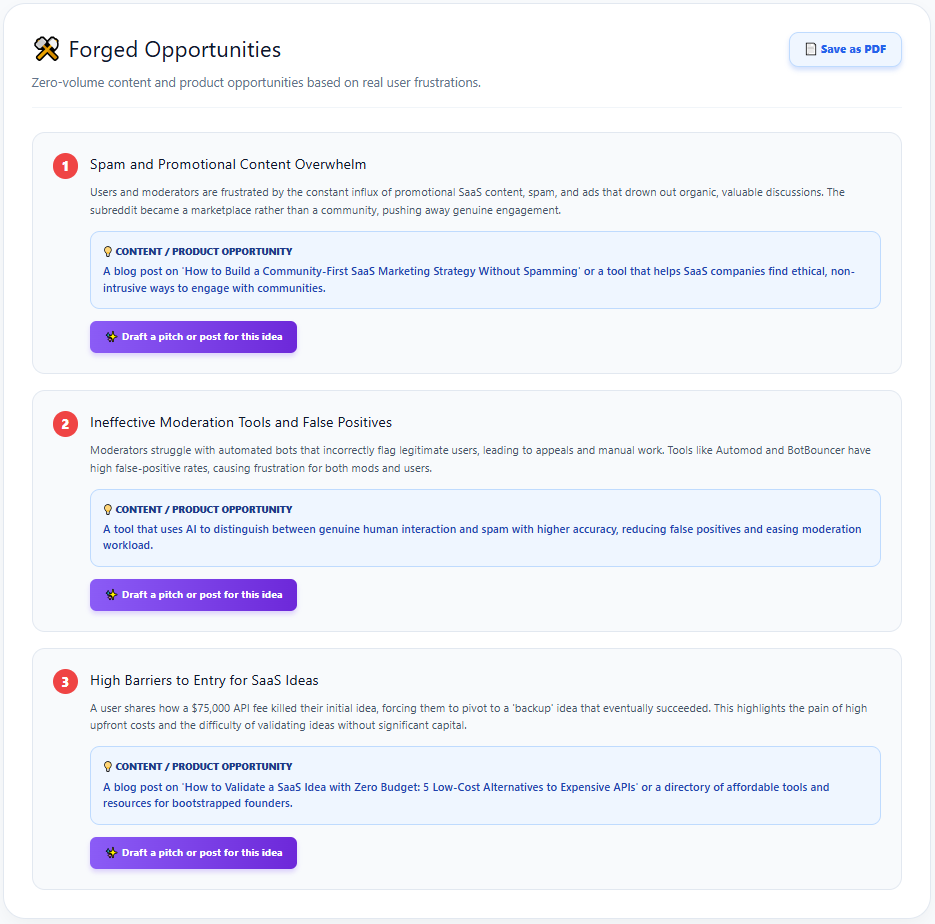This screenshot has width=935, height=924.
Task: Click the red number 1 badge
Action: click(66, 166)
